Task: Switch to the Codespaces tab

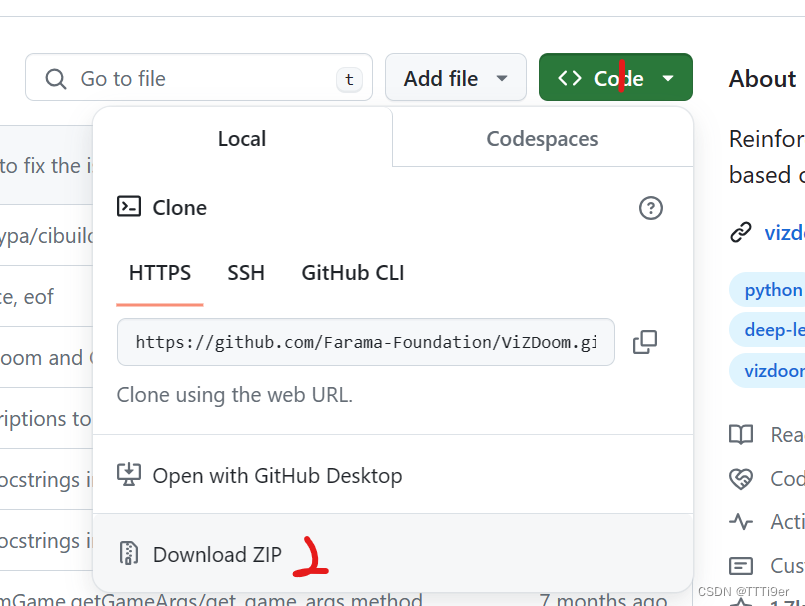Action: click(542, 139)
